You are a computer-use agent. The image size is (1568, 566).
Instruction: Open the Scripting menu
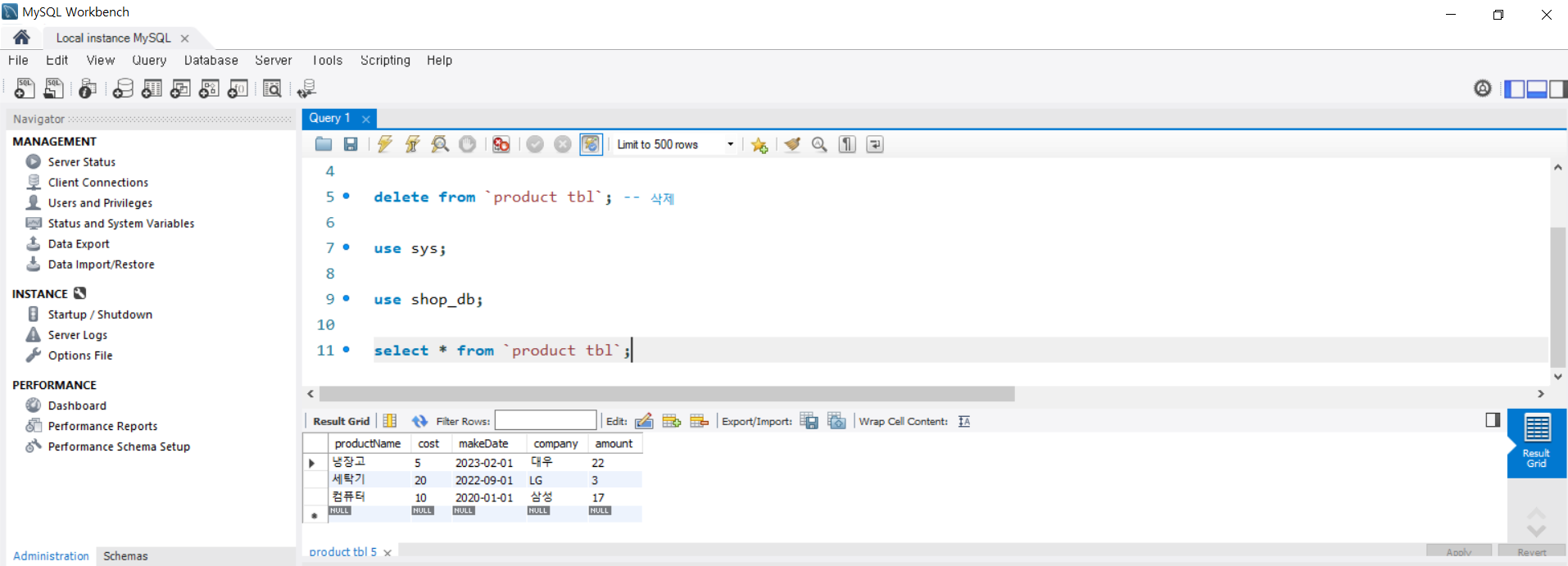385,60
